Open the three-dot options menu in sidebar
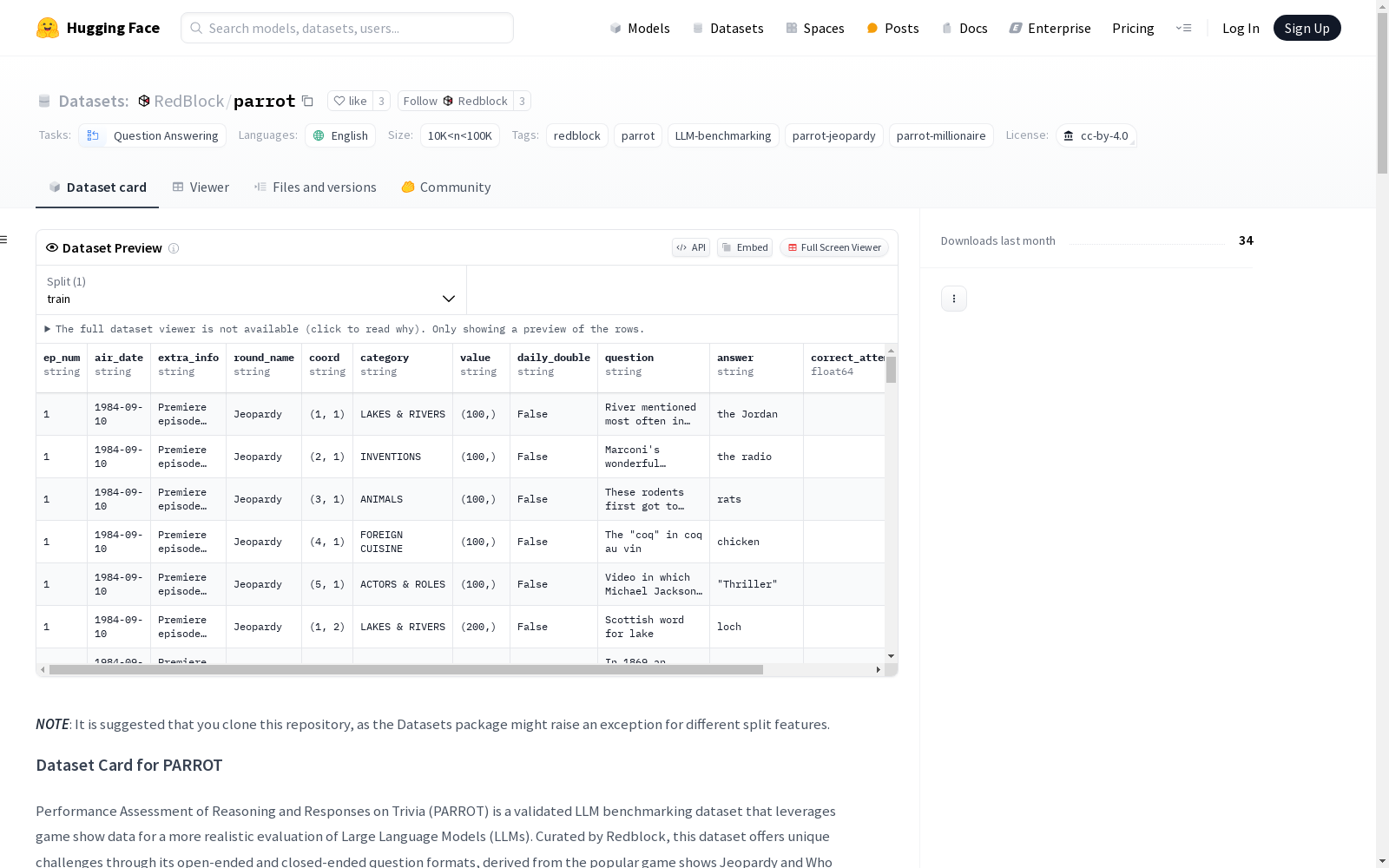The image size is (1389, 868). (954, 299)
